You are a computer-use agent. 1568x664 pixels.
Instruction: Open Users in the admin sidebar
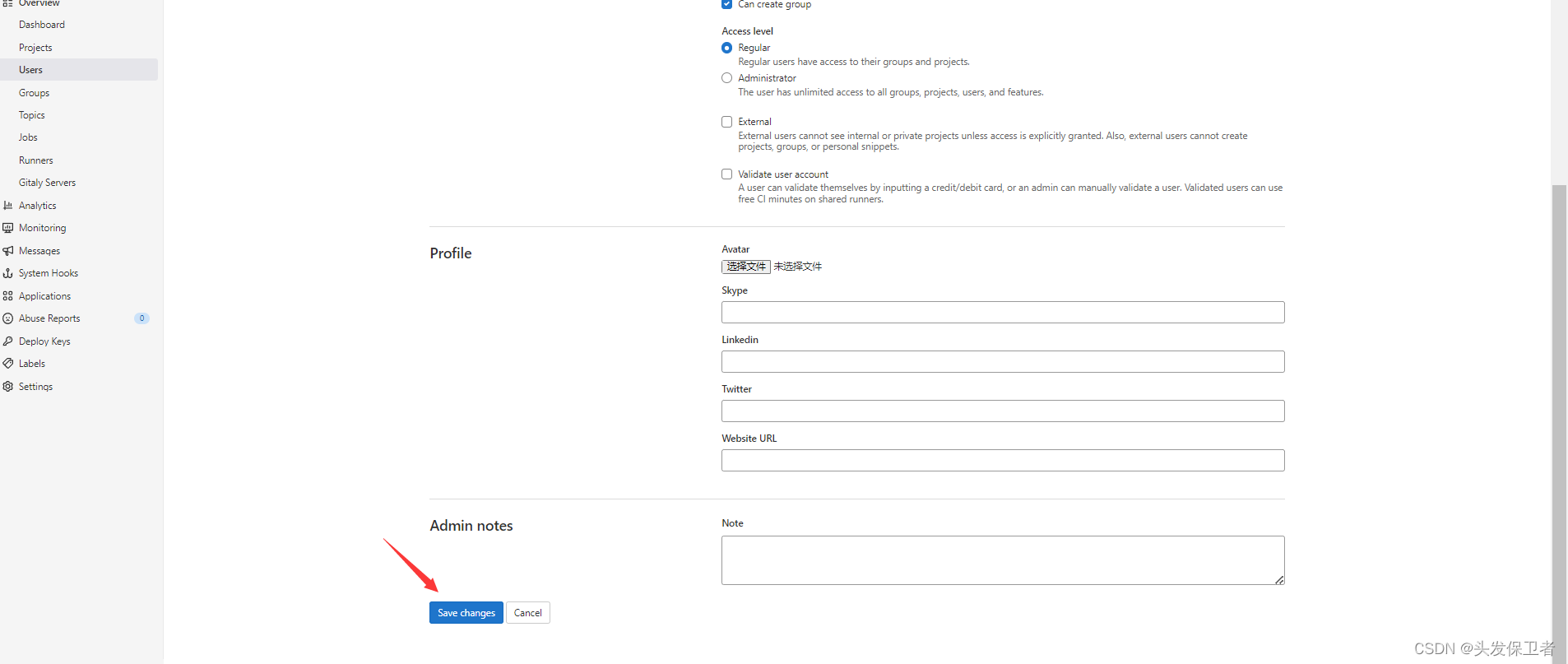(x=79, y=70)
